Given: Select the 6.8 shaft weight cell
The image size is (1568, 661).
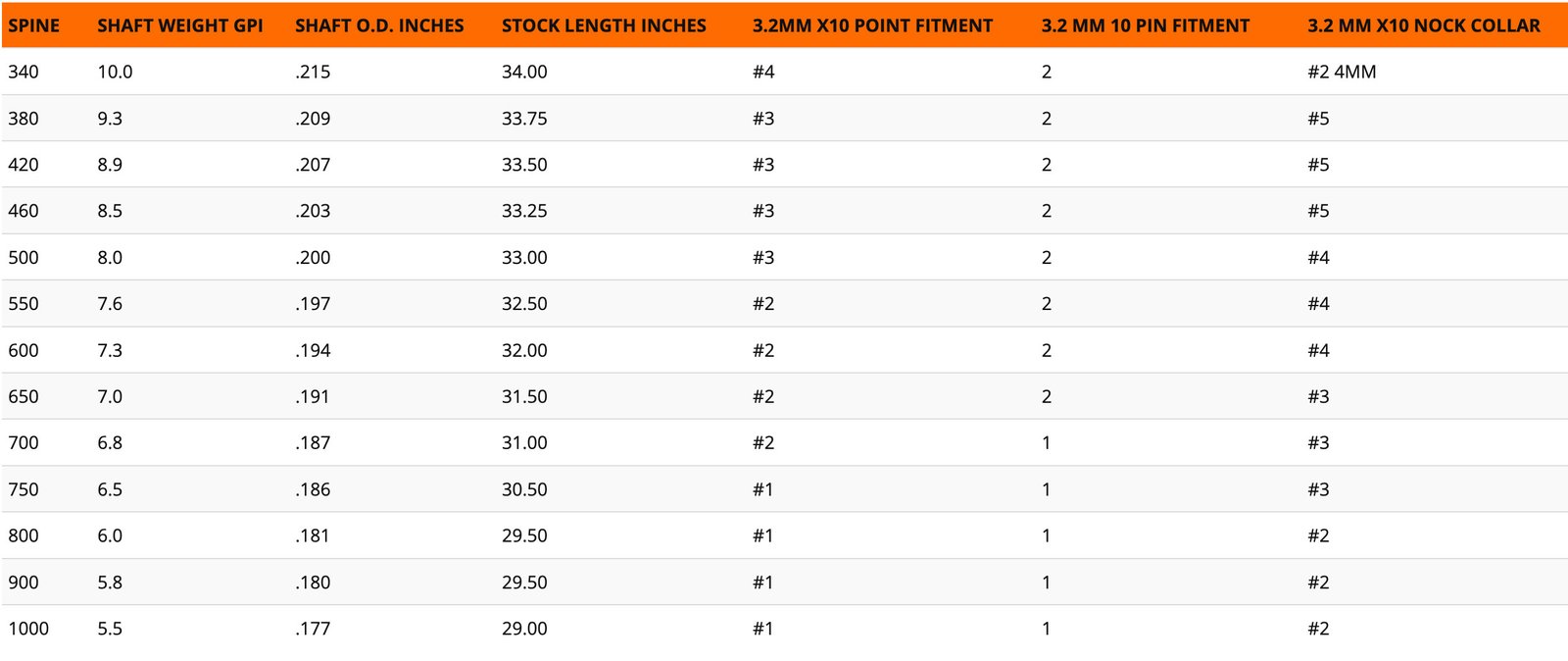Looking at the screenshot, I should point(110,443).
